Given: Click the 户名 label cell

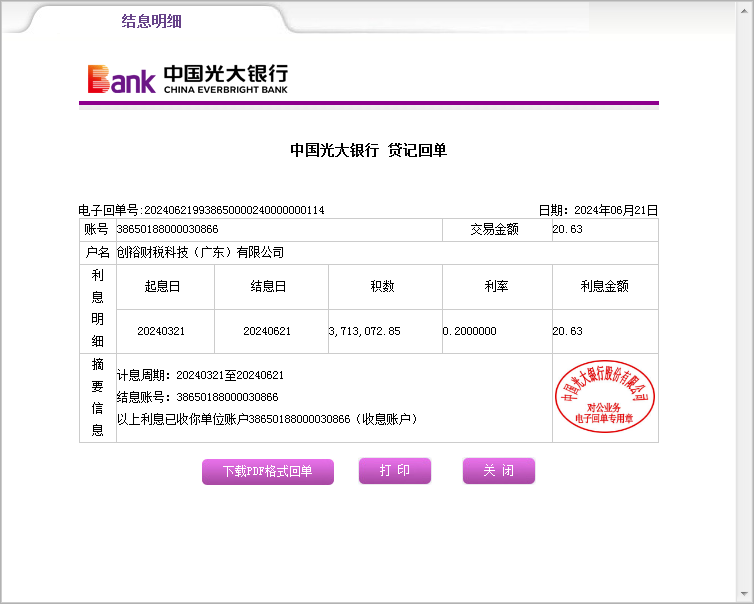Looking at the screenshot, I should (98, 252).
